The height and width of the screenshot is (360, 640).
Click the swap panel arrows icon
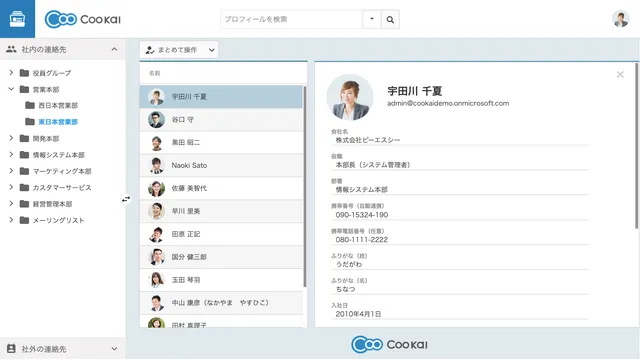pos(126,199)
